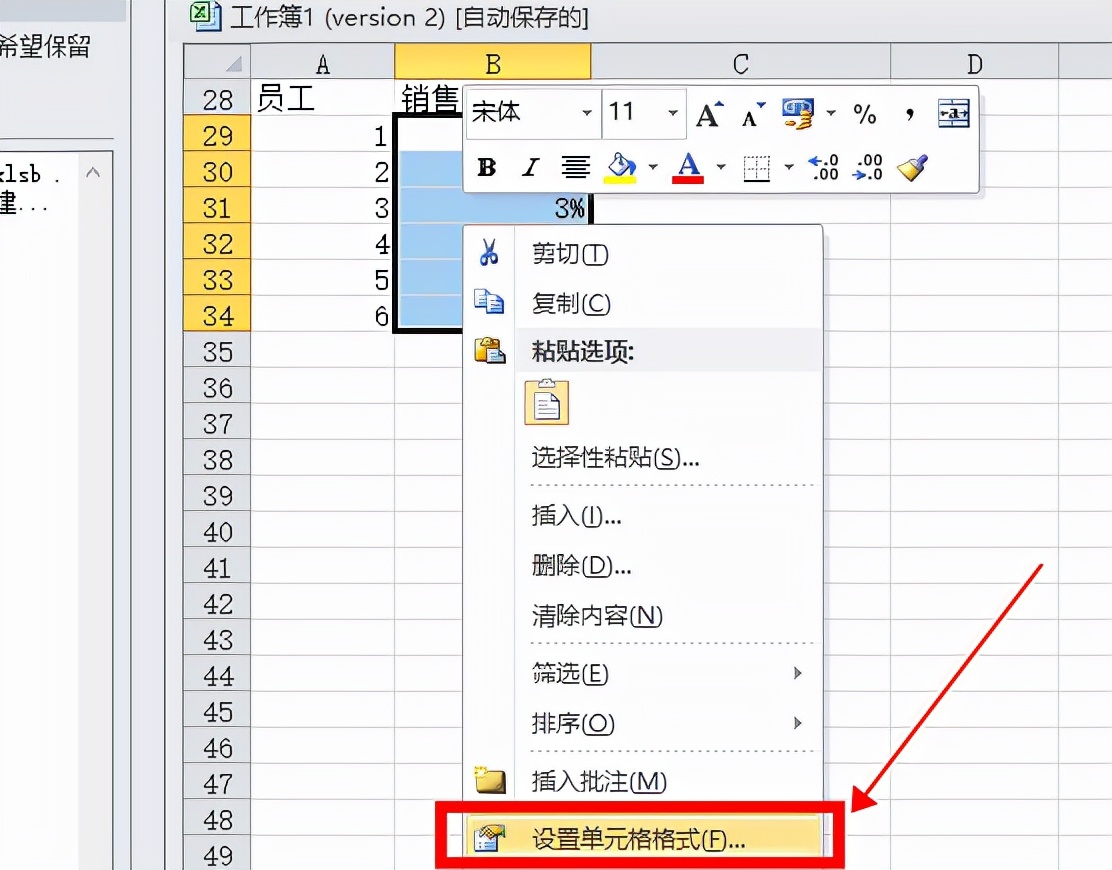The width and height of the screenshot is (1112, 870).
Task: Choose 插入(I)... from context menu
Action: (x=643, y=515)
